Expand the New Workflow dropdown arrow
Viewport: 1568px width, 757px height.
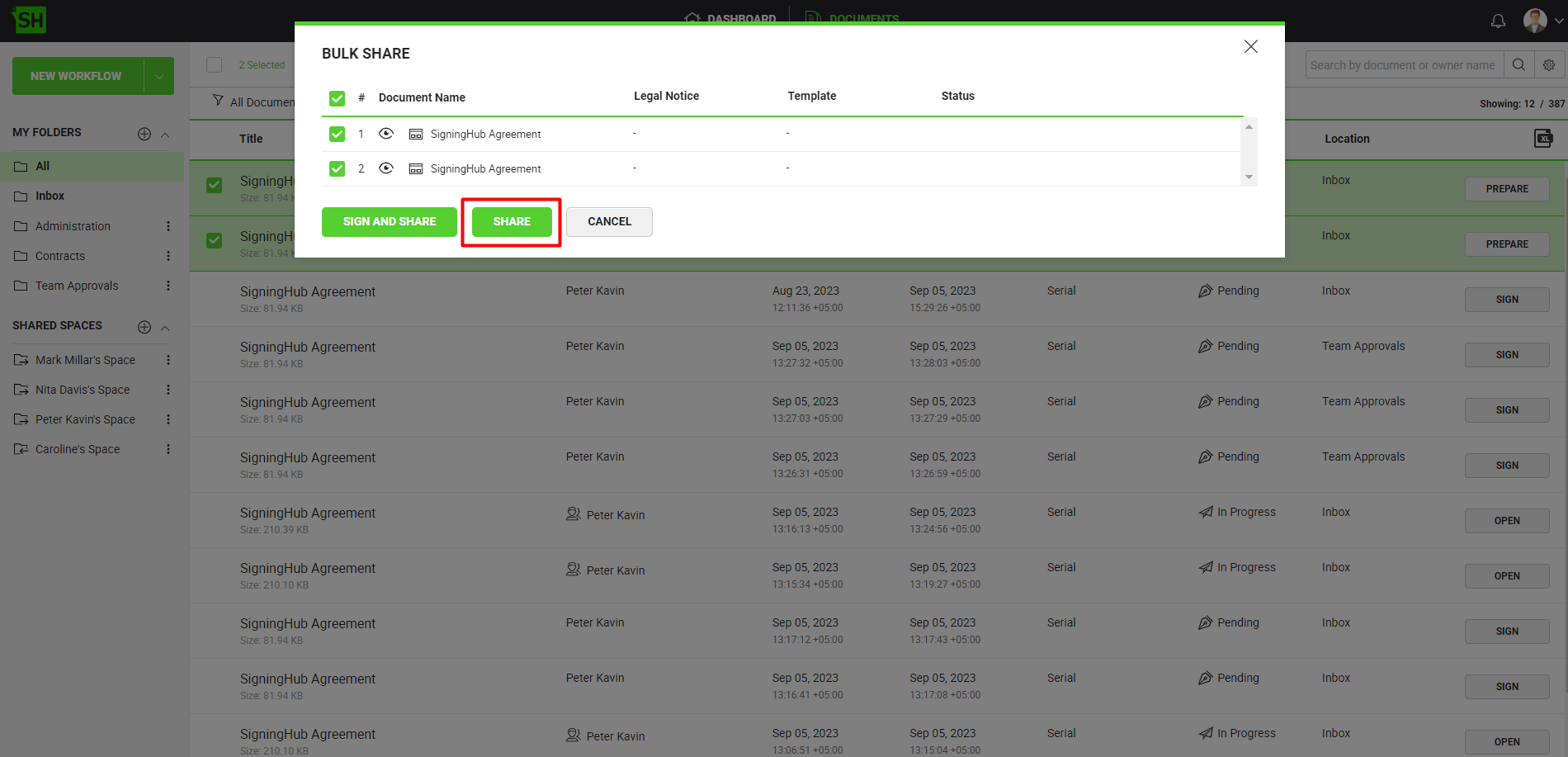coord(158,76)
